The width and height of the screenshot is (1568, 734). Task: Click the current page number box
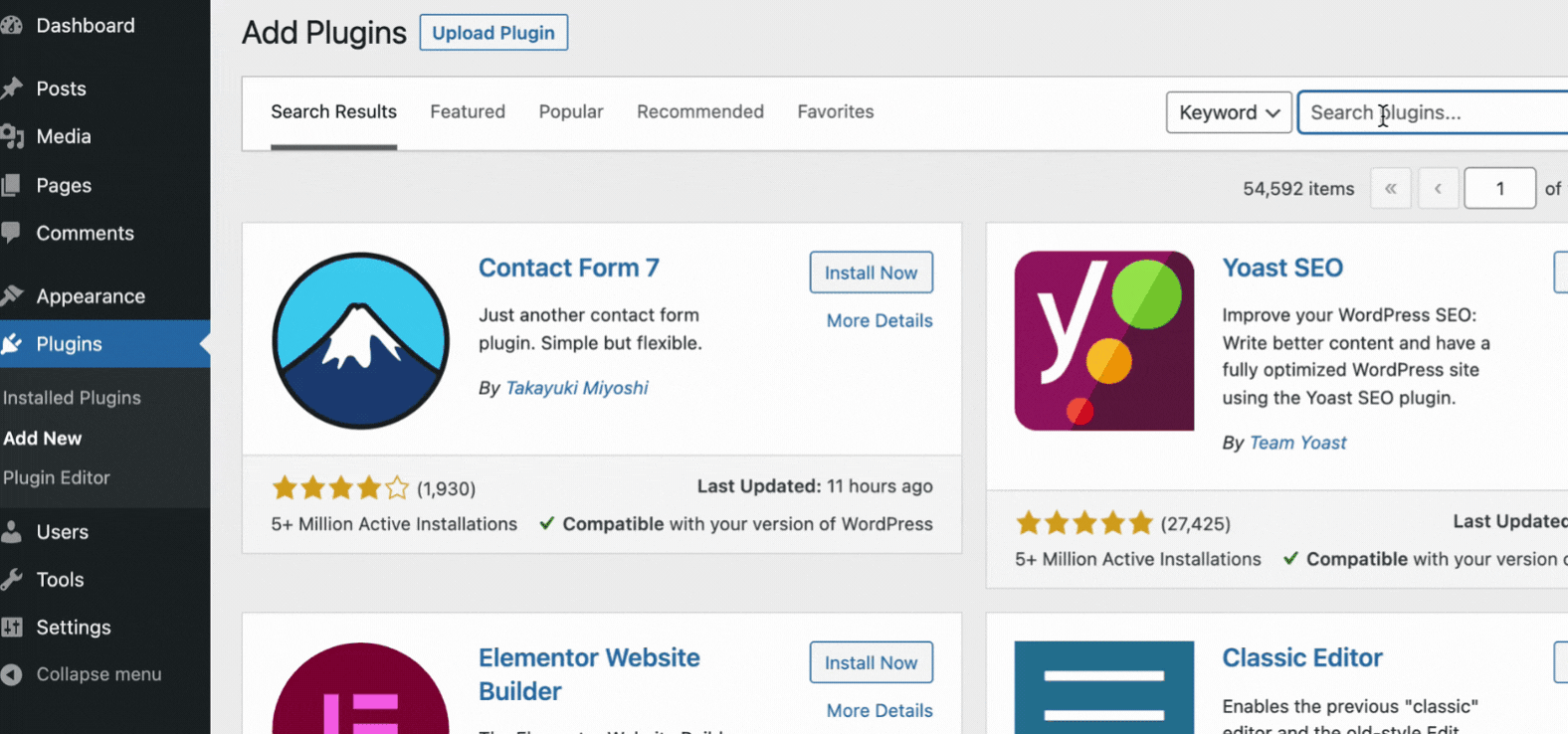click(x=1499, y=188)
